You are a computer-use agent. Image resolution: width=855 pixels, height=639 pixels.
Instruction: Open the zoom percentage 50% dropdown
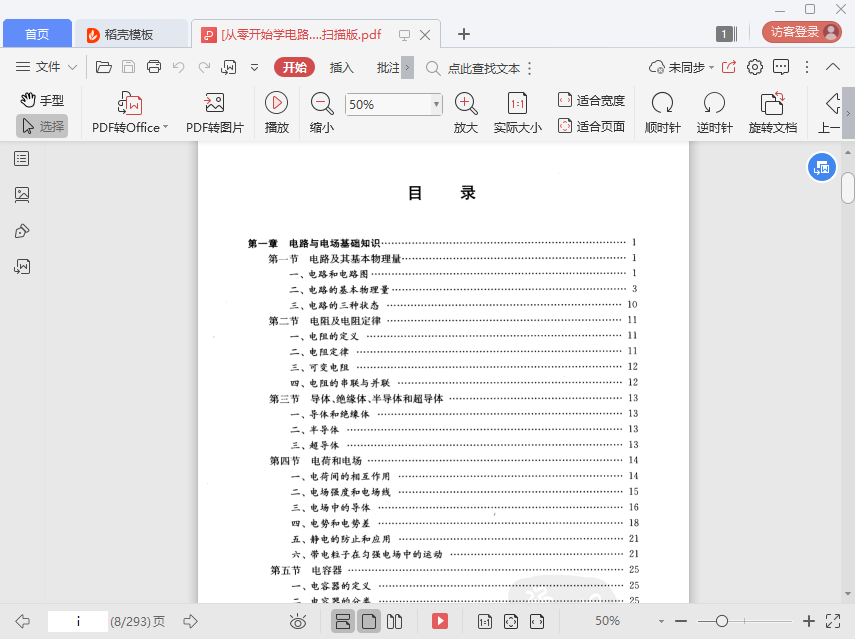[x=436, y=104]
